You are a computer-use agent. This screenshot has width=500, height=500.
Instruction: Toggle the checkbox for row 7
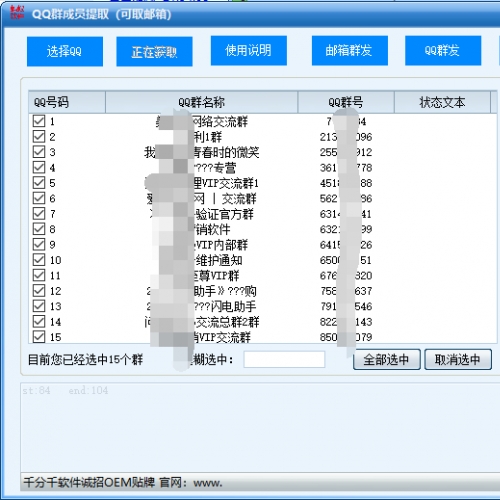pos(39,213)
